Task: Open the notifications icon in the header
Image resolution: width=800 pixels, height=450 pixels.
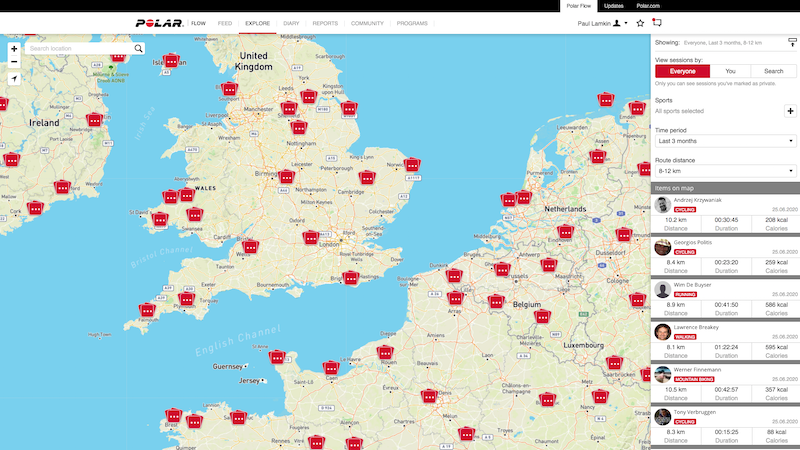Action: [x=657, y=22]
